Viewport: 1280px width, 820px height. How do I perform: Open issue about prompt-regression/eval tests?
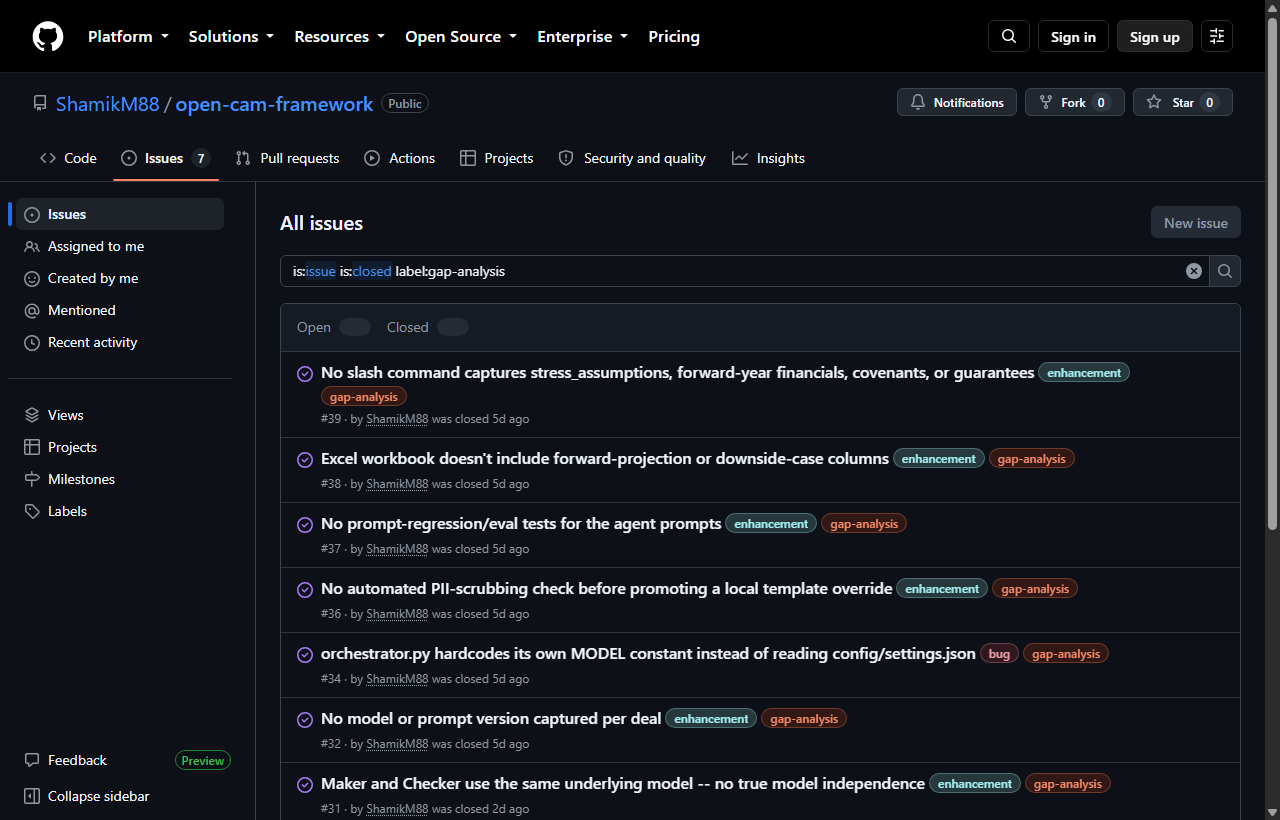521,524
